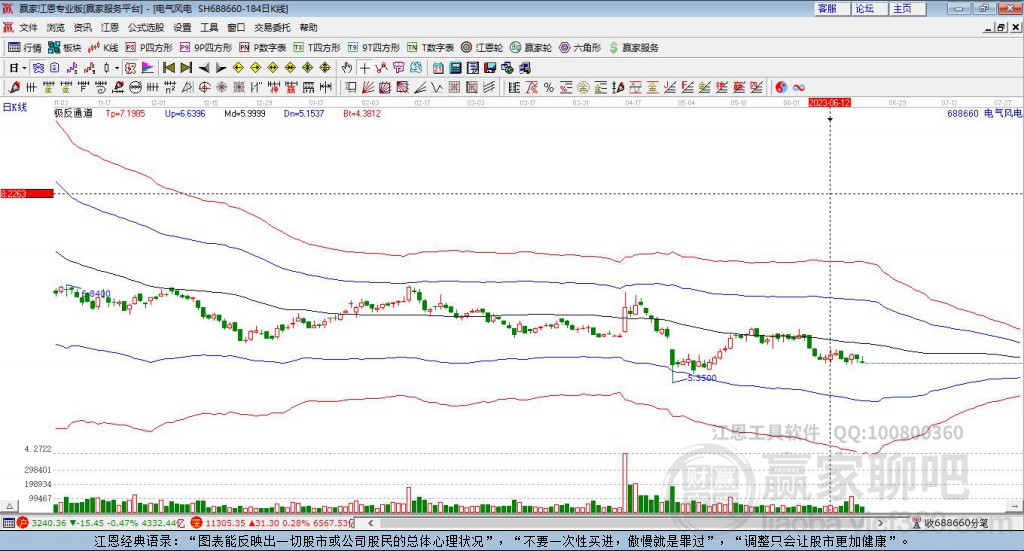Click the red floppy disk save icon
Viewport: 1024px width, 551px height.
click(x=490, y=68)
